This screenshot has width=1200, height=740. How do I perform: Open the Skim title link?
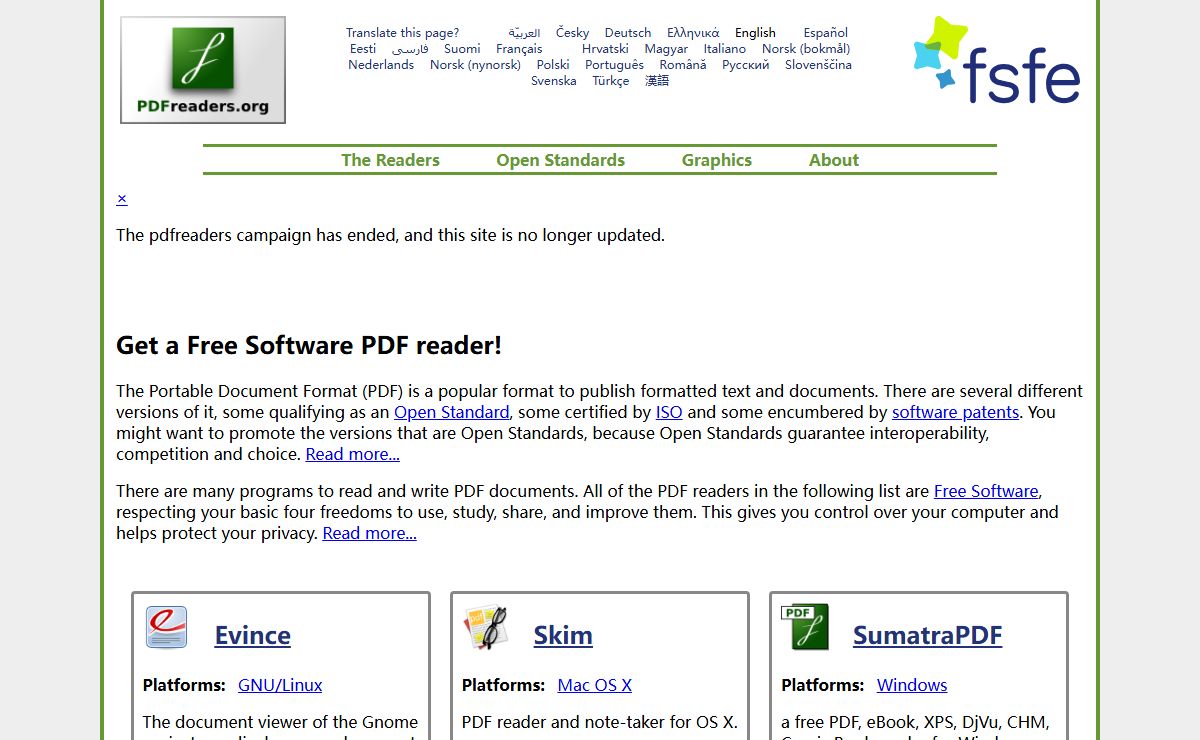click(x=563, y=635)
